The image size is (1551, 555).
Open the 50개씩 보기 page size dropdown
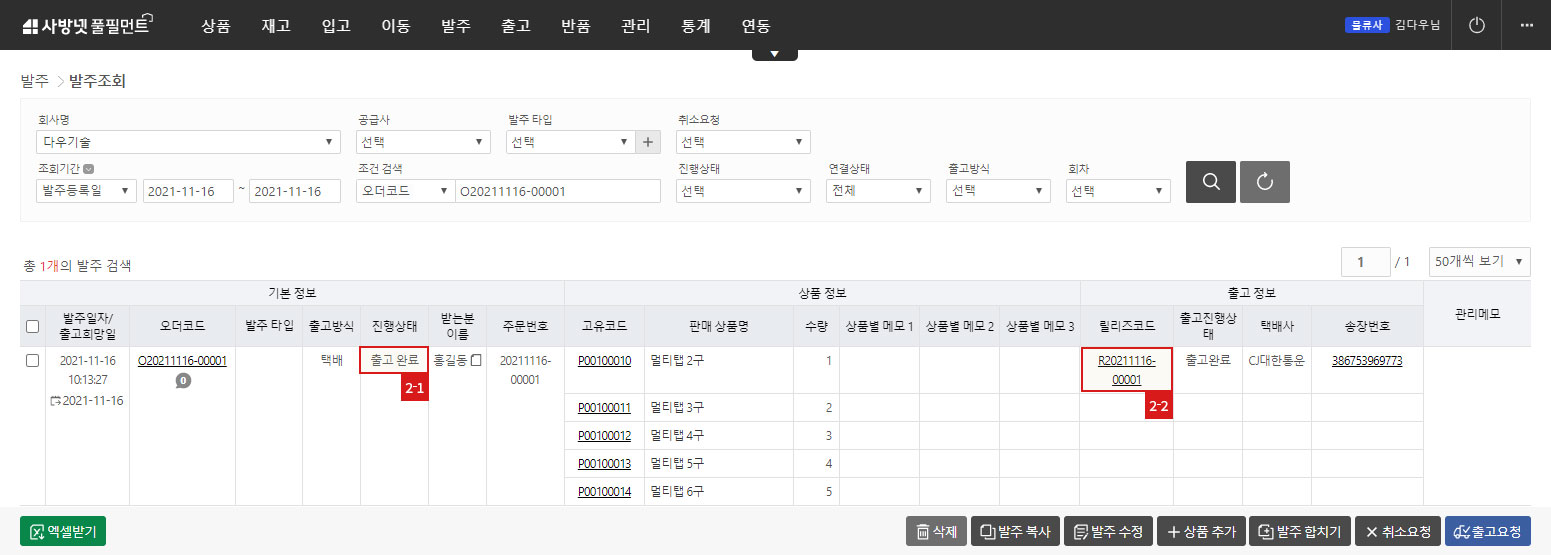(x=1479, y=261)
